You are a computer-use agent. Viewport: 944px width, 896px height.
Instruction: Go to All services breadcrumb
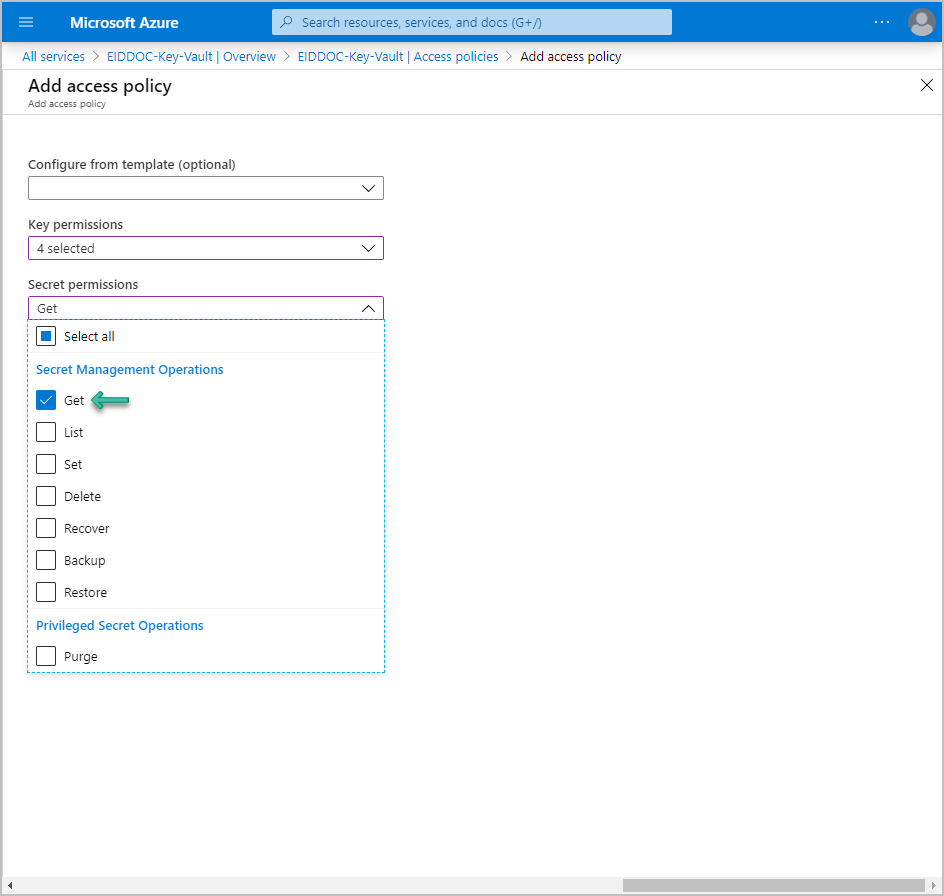click(53, 57)
